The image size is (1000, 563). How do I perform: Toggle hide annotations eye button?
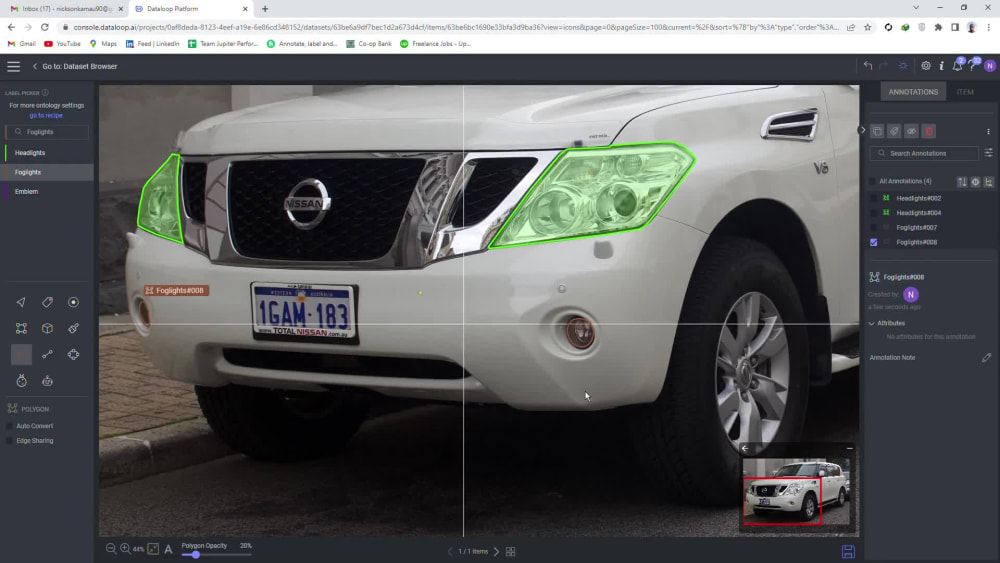pos(911,131)
